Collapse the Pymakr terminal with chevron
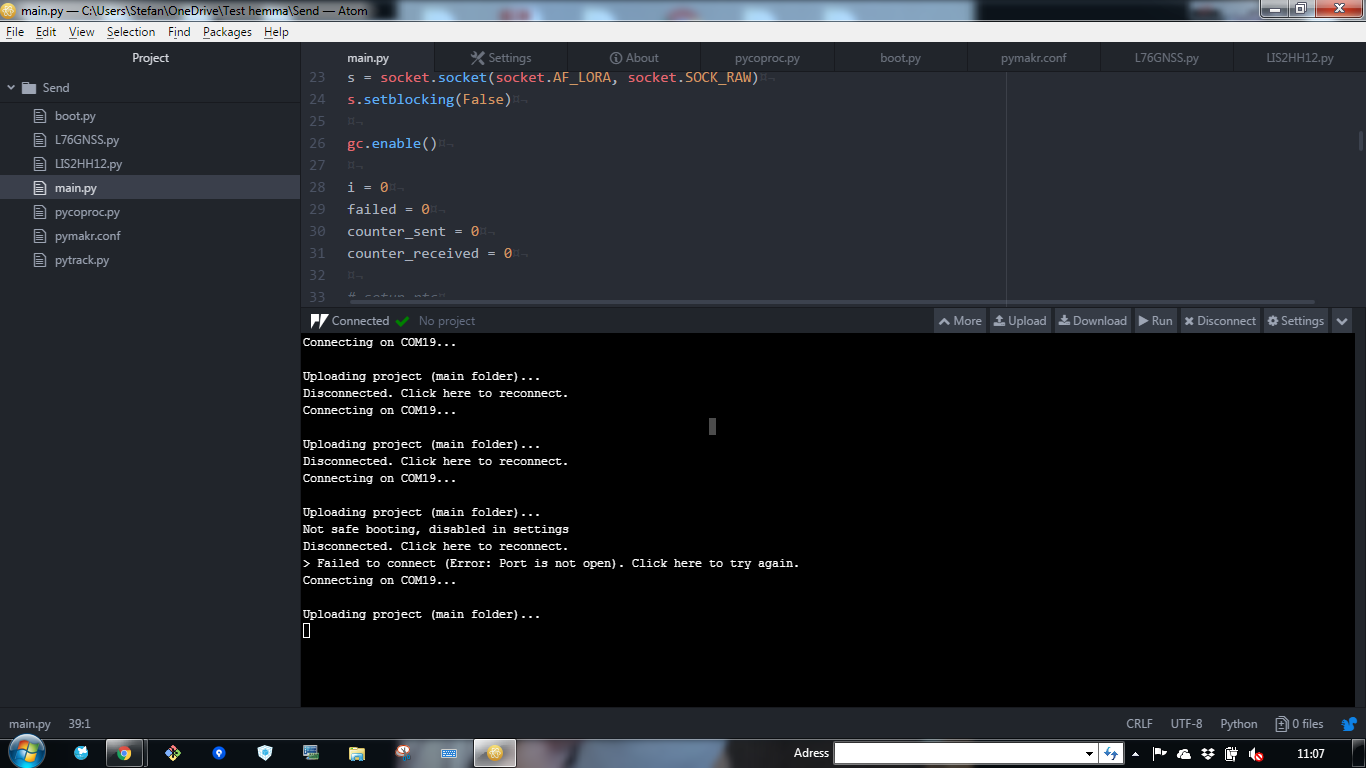The image size is (1366, 768). click(1342, 321)
